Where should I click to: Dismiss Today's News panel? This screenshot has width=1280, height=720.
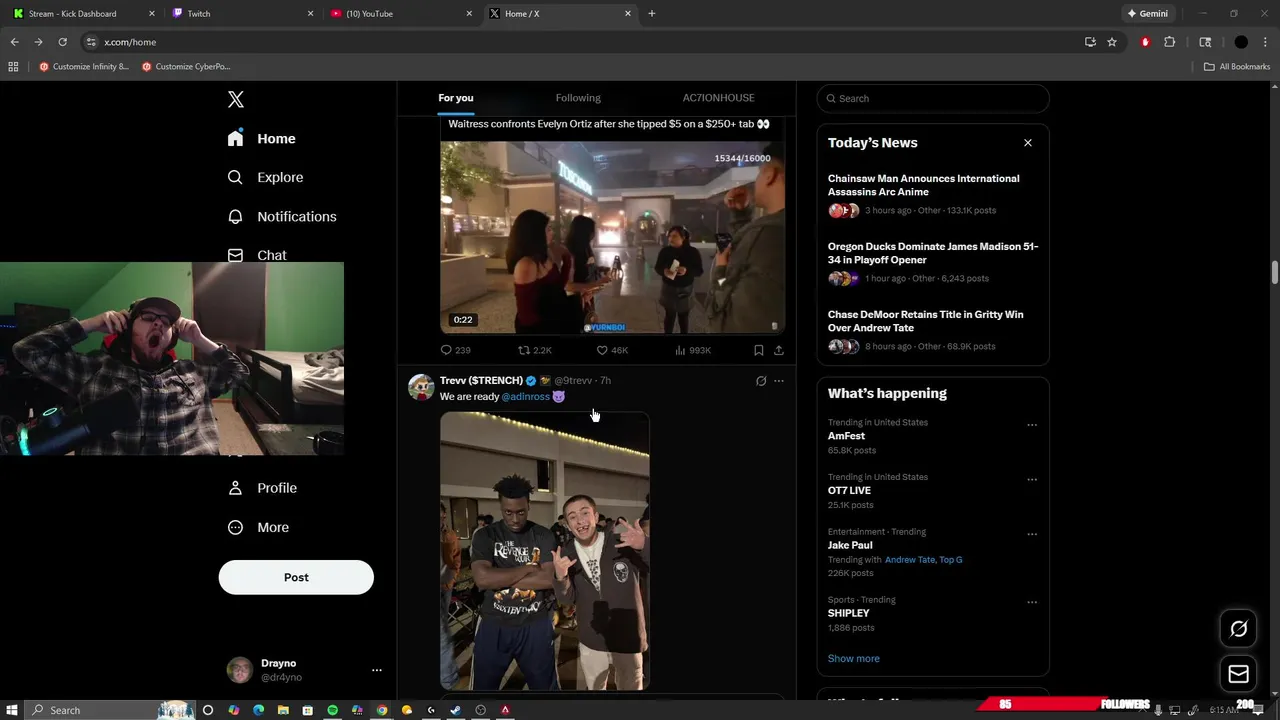pos(1027,143)
